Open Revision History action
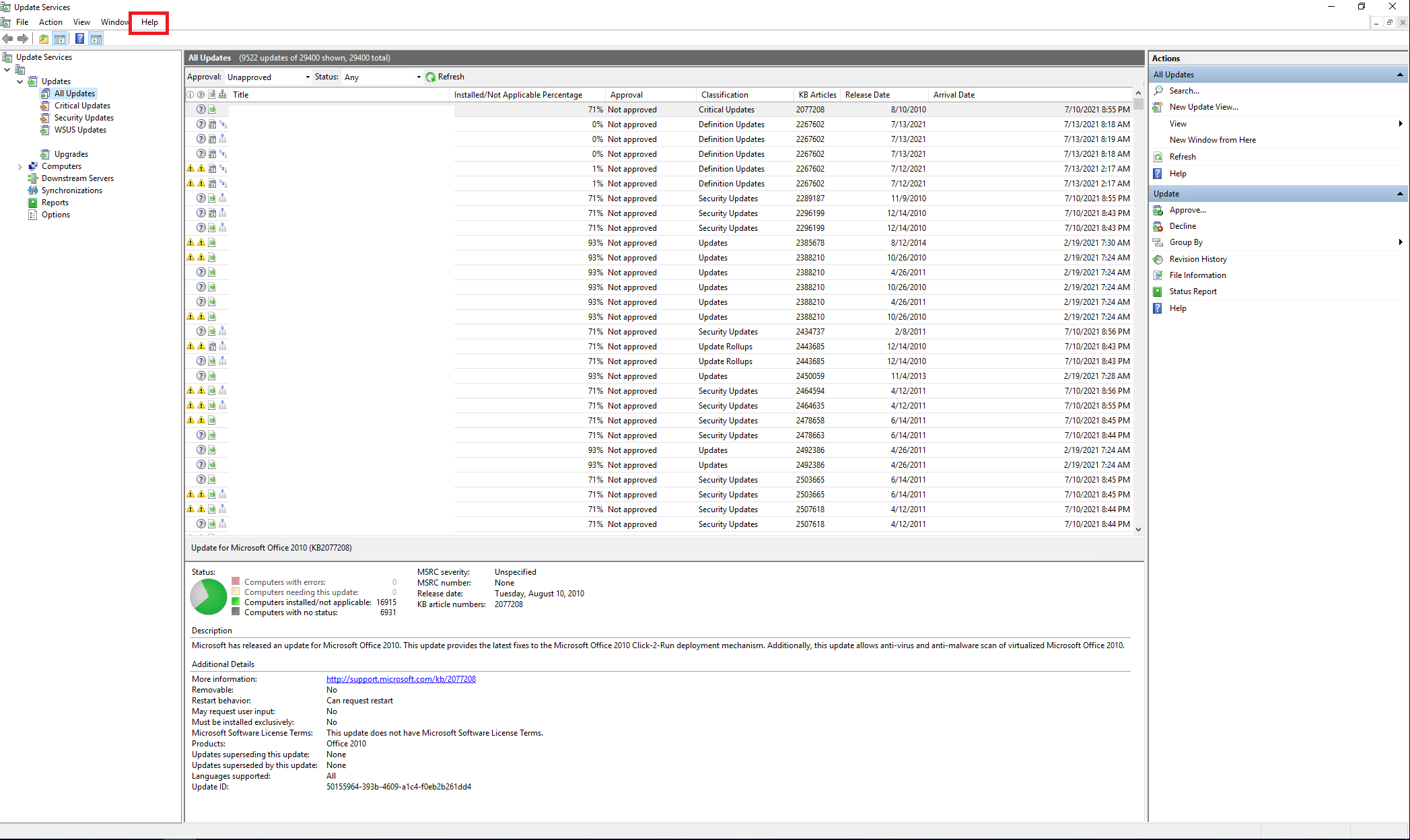This screenshot has height=840, width=1410. tap(1198, 259)
